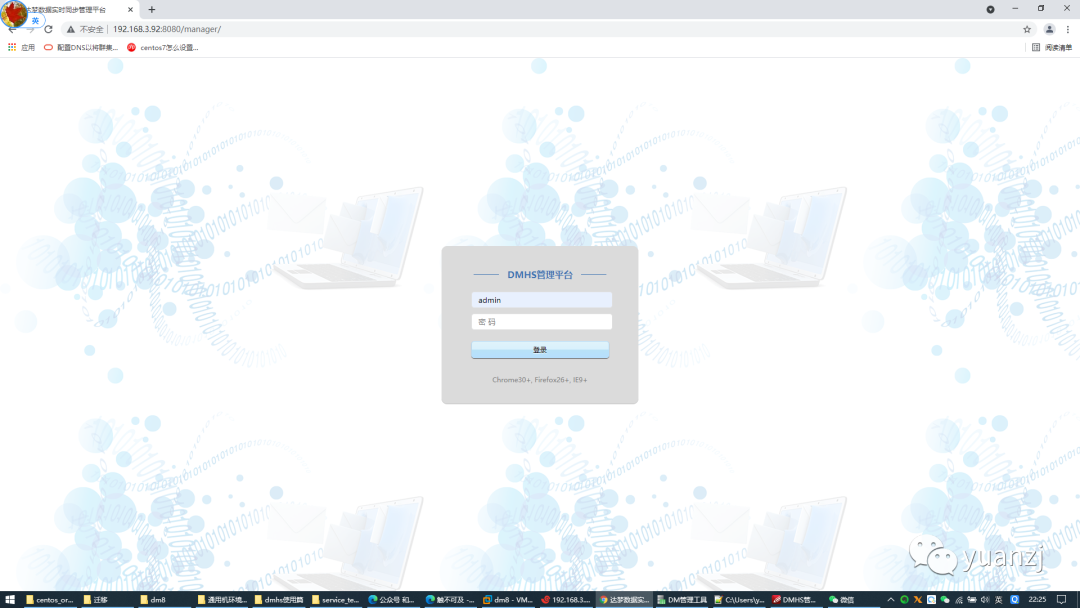Open a new browser tab with plus icon
1080x608 pixels.
pyautogui.click(x=152, y=10)
